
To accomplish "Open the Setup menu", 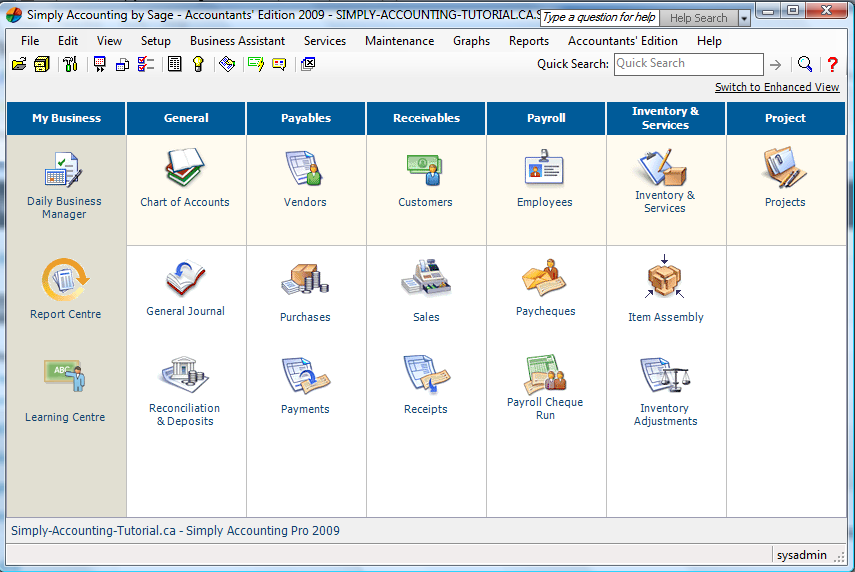I will pos(155,41).
